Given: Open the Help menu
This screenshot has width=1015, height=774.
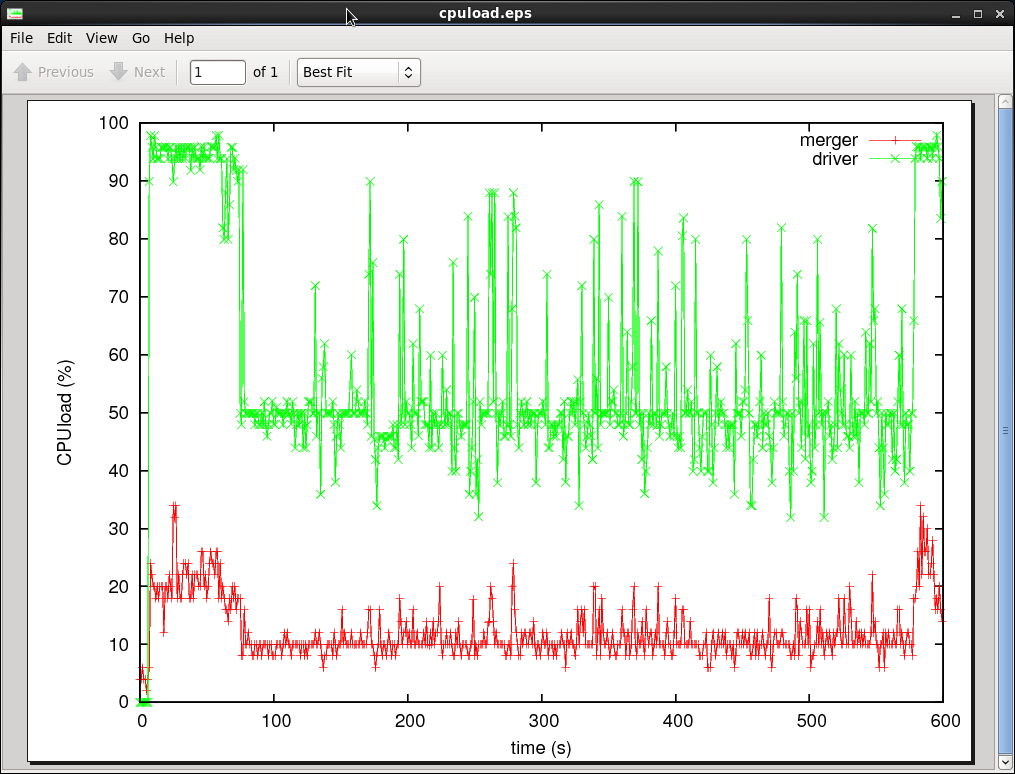Looking at the screenshot, I should click(179, 38).
